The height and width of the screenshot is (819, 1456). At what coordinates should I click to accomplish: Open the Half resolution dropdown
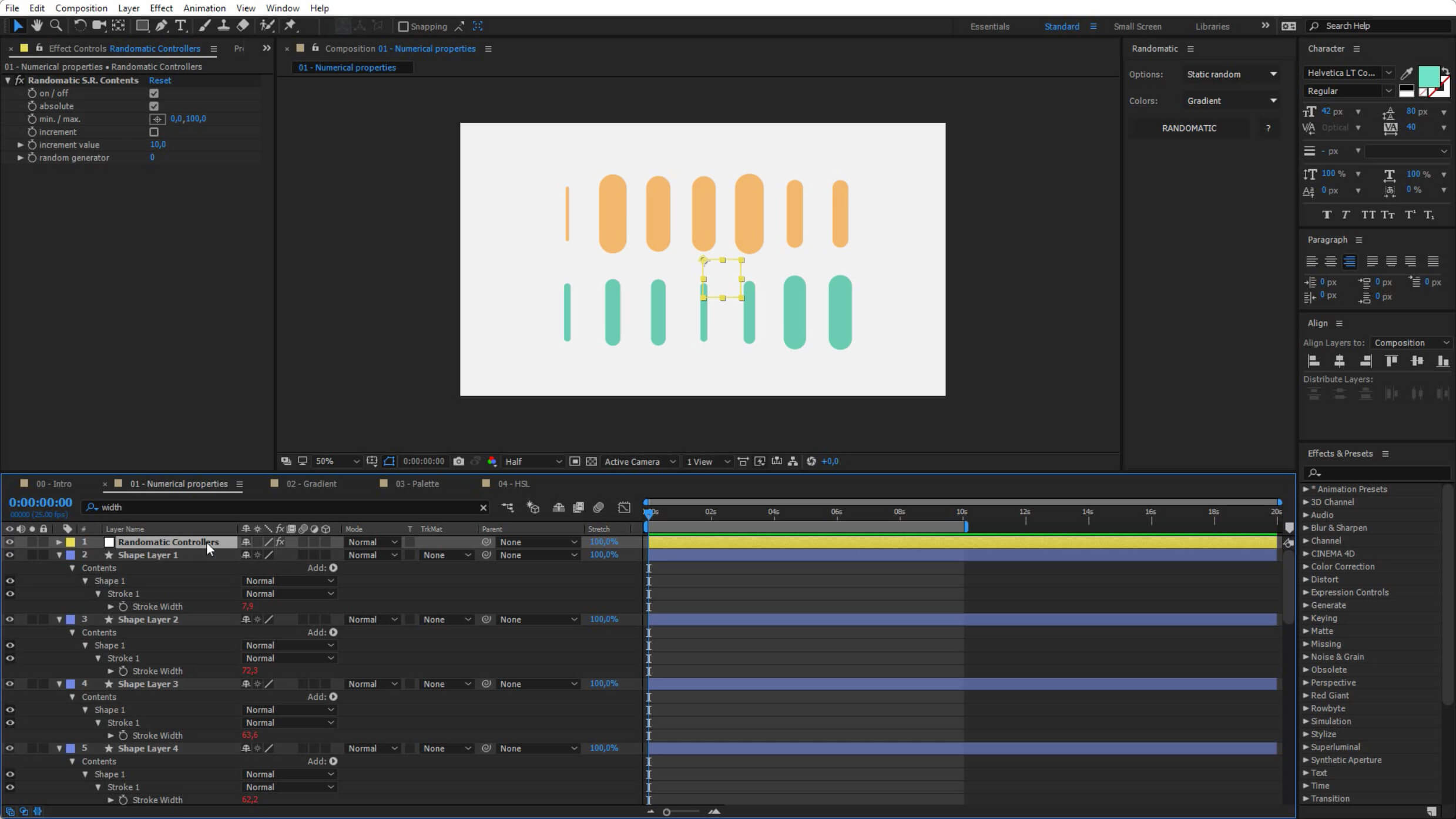533,462
